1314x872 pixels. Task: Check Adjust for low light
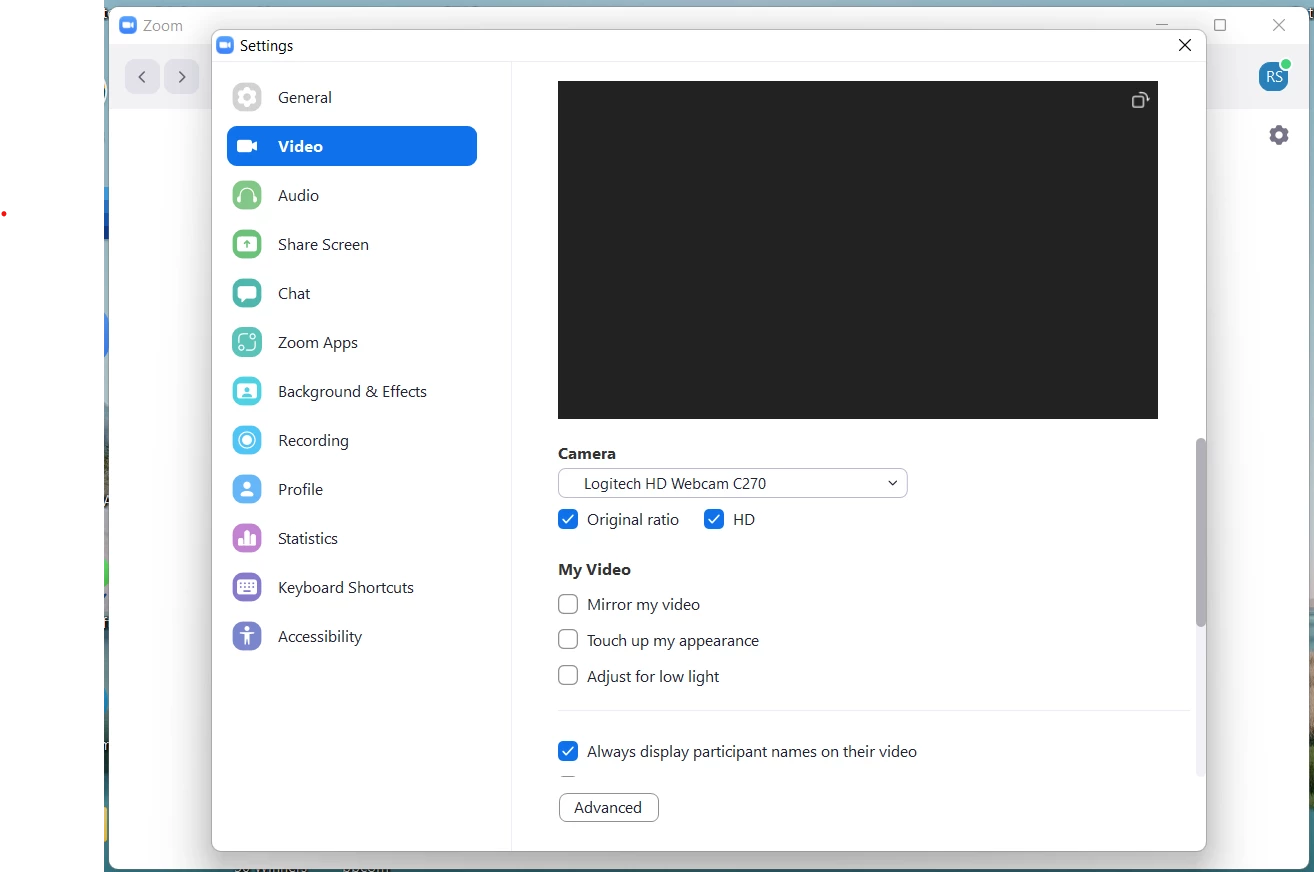pyautogui.click(x=568, y=676)
